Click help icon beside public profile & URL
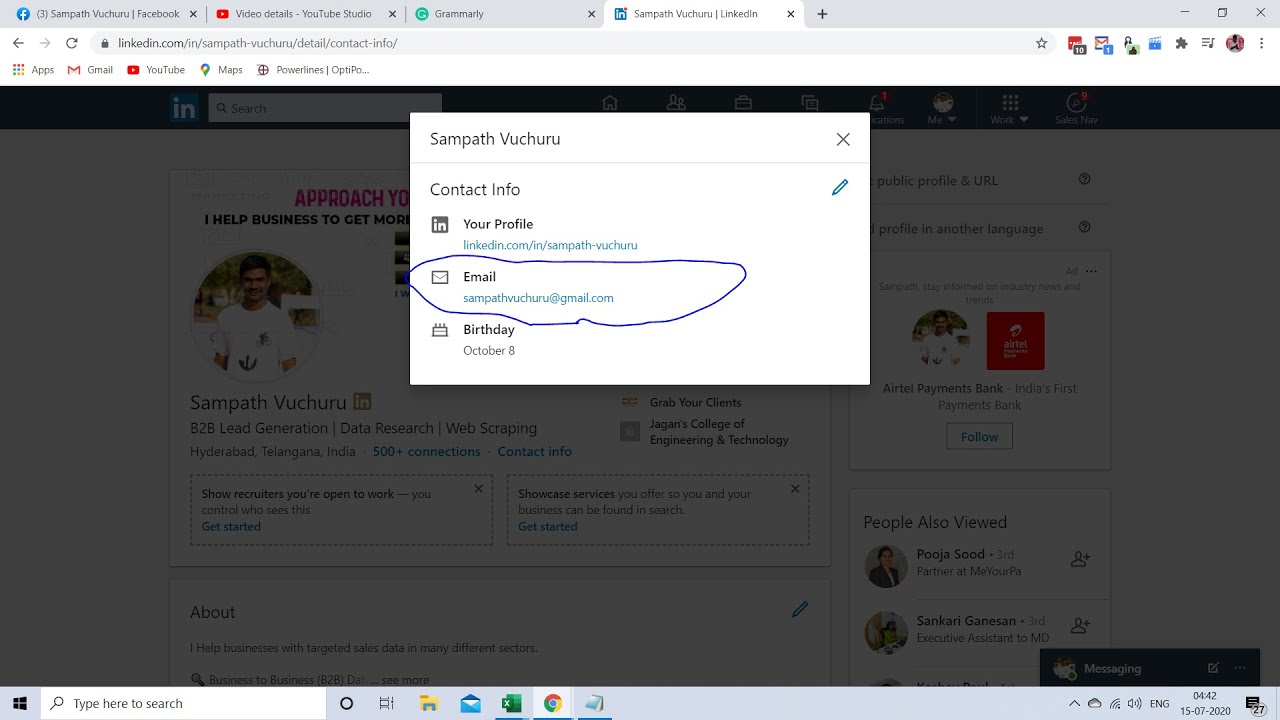 point(1084,179)
